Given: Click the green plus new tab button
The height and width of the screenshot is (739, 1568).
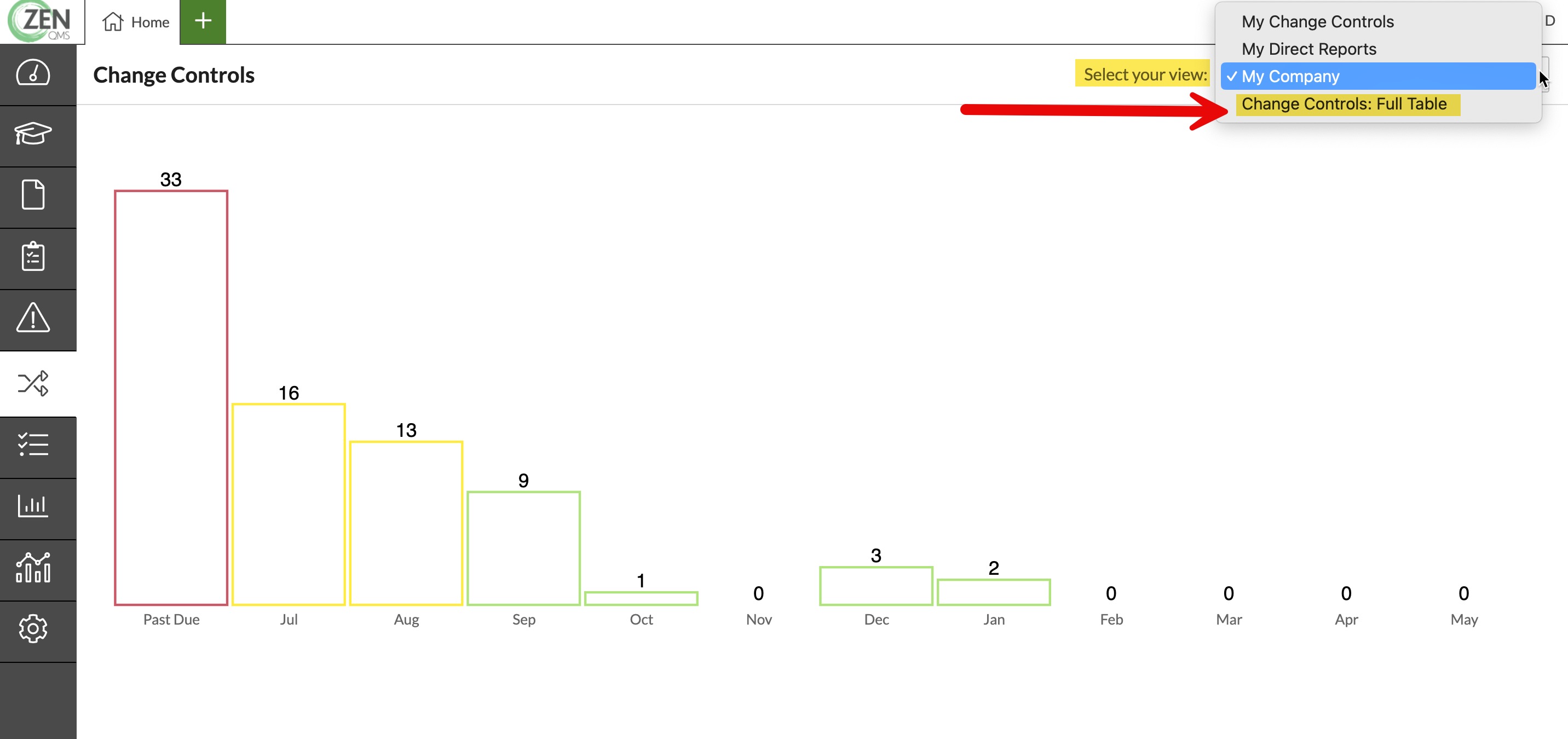Looking at the screenshot, I should (203, 21).
